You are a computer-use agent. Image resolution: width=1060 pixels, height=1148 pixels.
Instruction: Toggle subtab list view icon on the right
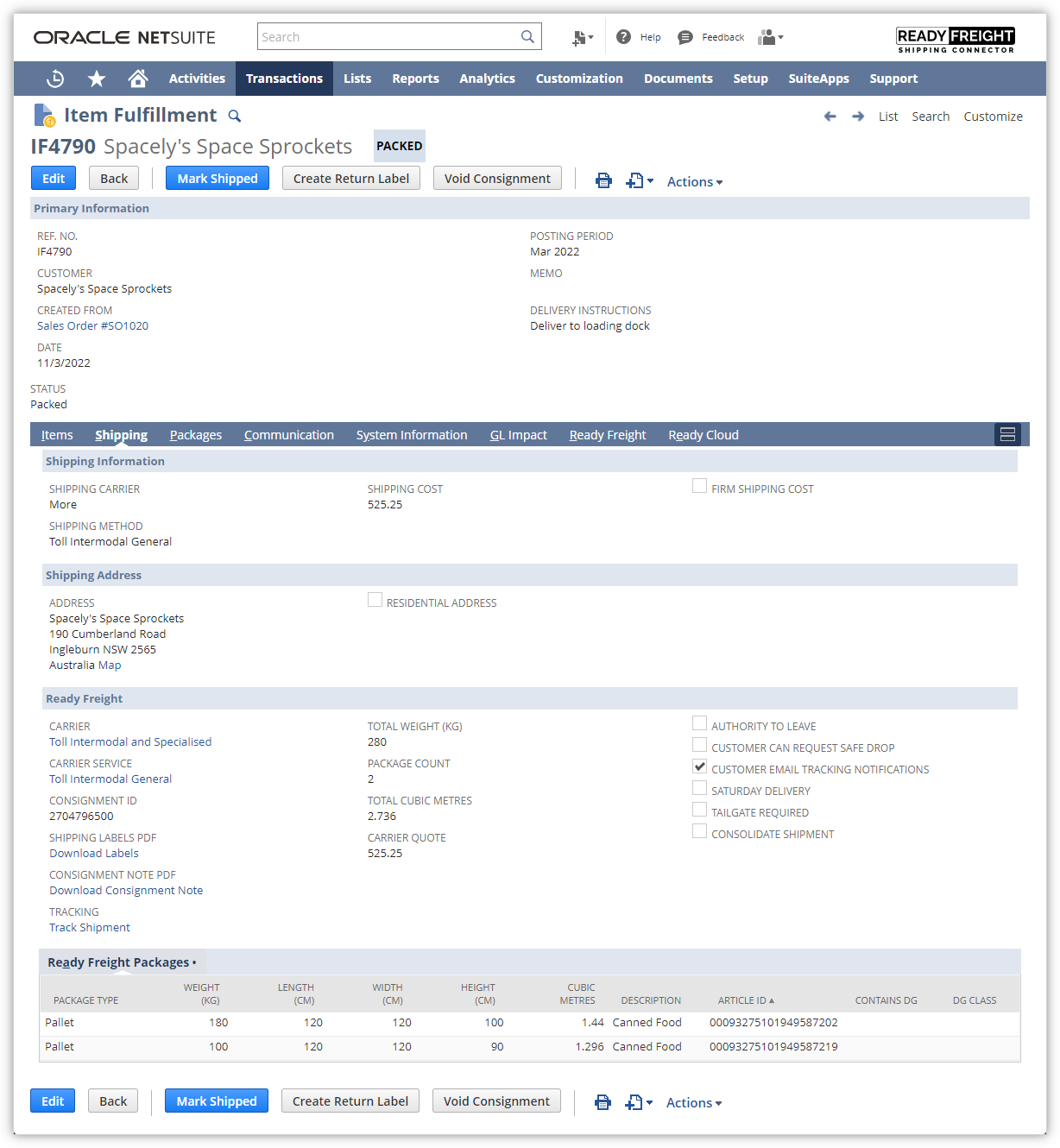1007,434
